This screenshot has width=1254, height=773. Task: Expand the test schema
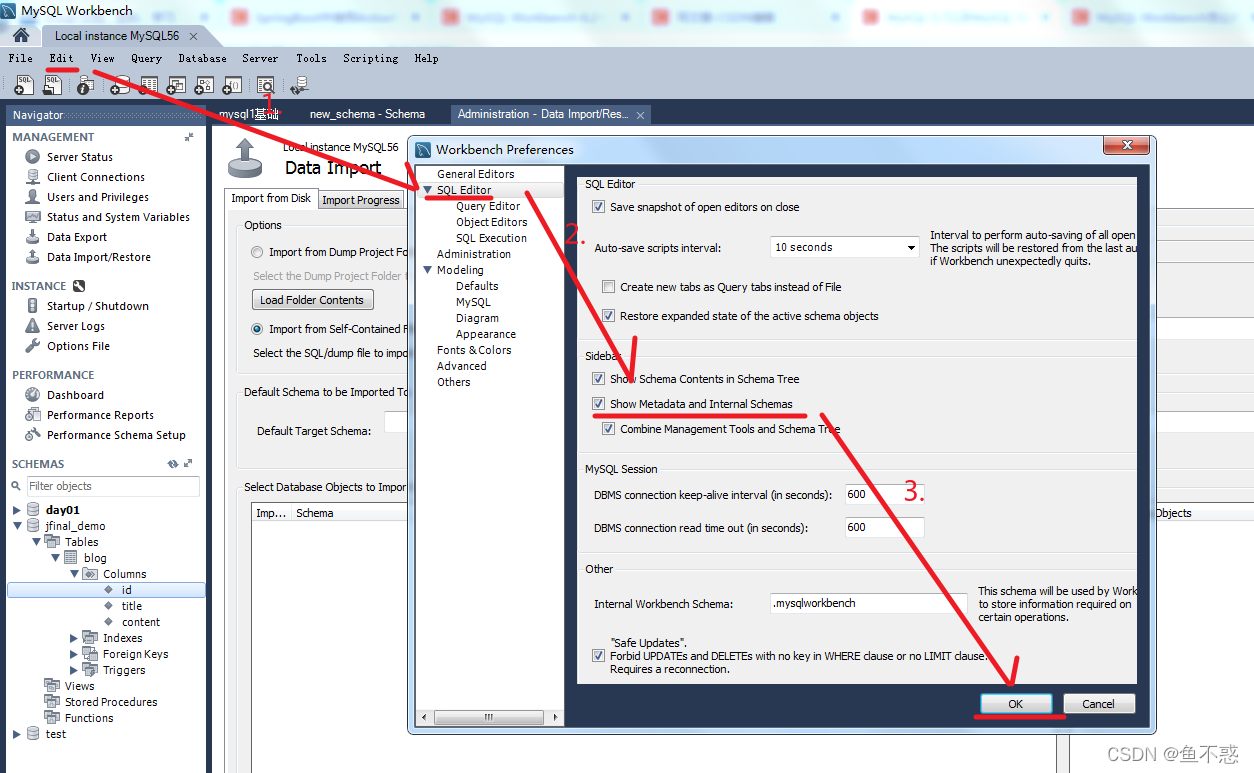pyautogui.click(x=17, y=734)
